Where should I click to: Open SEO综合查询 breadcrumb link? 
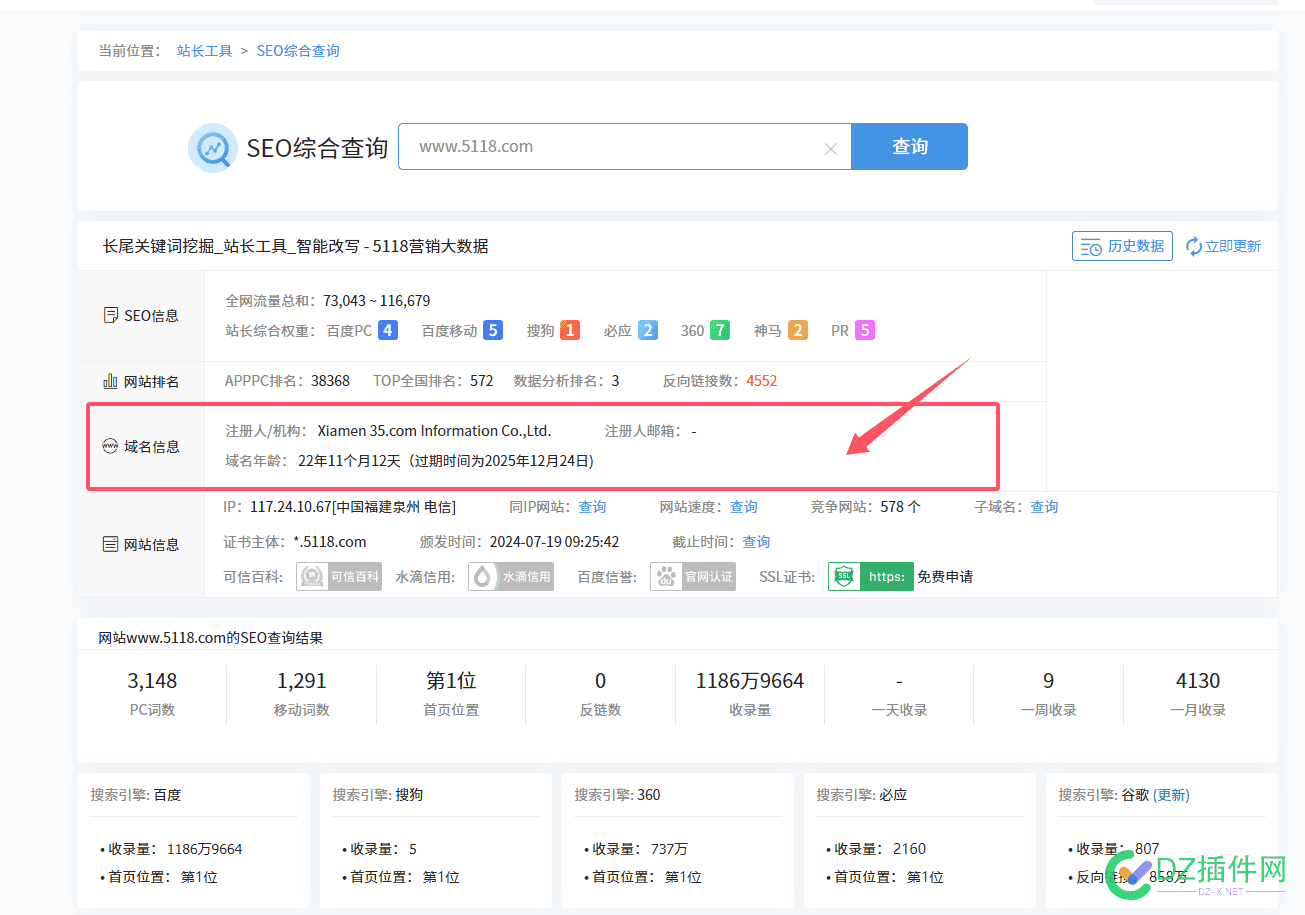click(x=298, y=50)
